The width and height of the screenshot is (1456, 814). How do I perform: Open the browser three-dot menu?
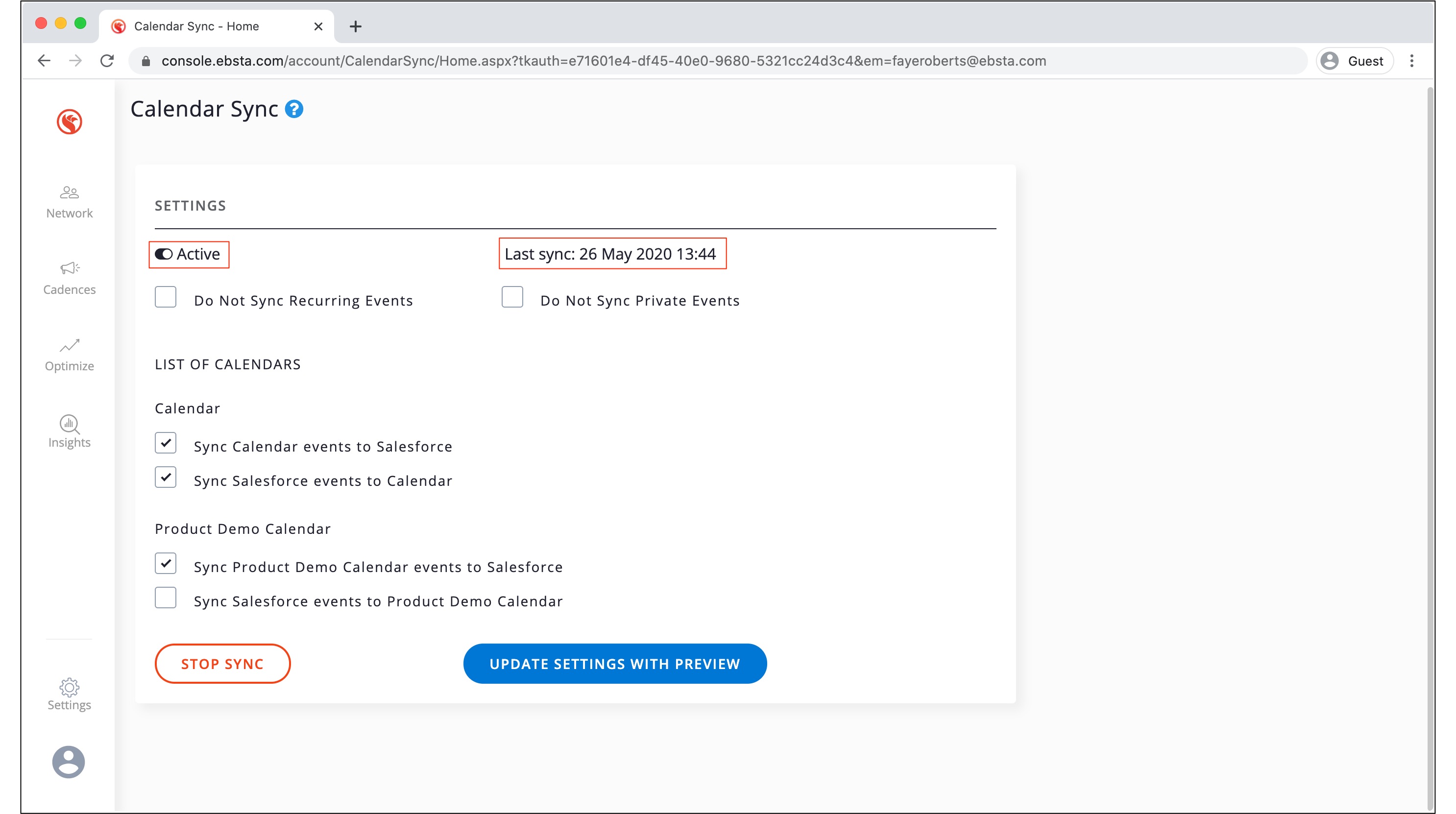click(x=1411, y=61)
